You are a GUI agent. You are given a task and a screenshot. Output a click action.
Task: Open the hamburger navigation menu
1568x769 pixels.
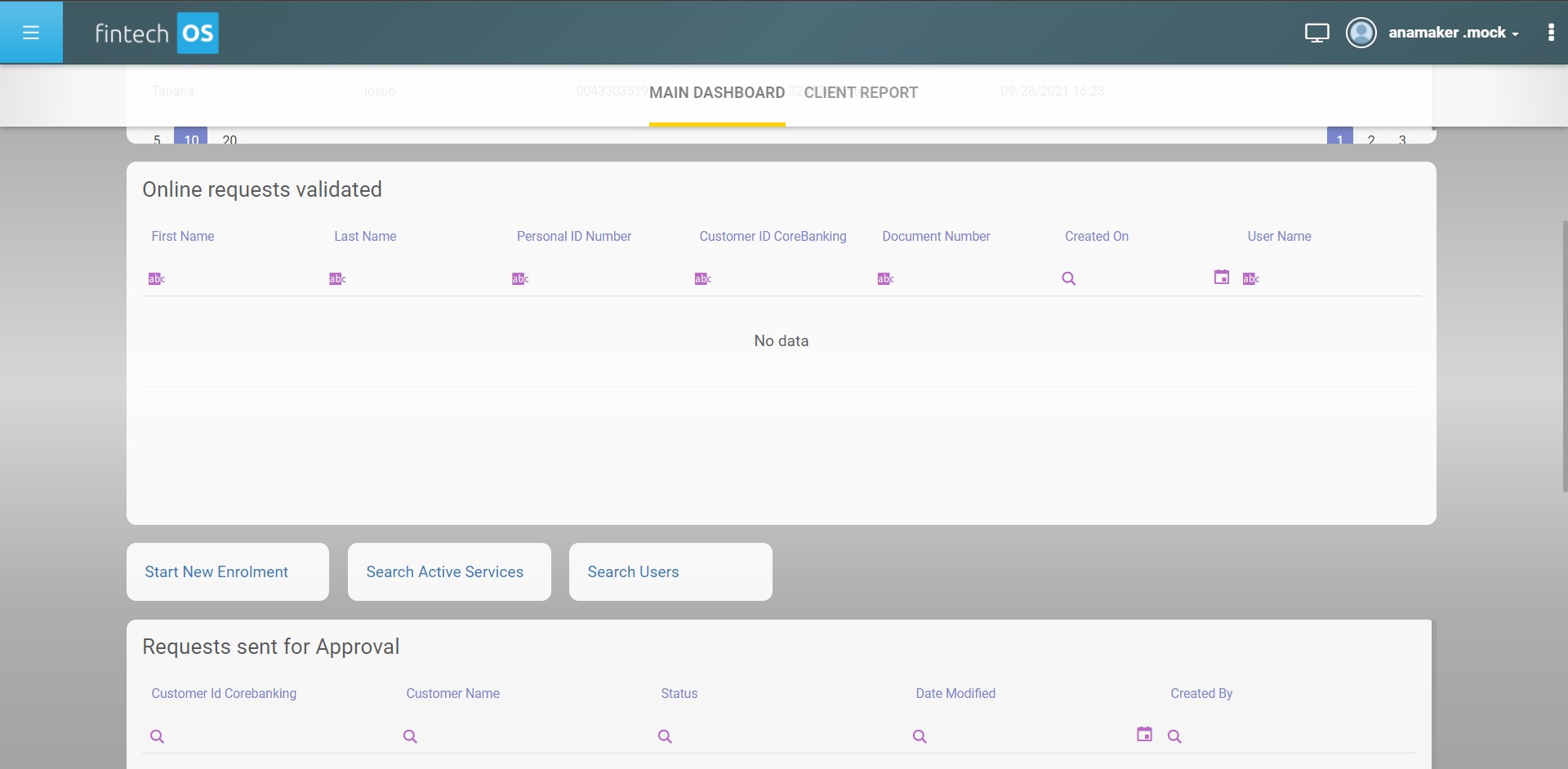(x=31, y=33)
